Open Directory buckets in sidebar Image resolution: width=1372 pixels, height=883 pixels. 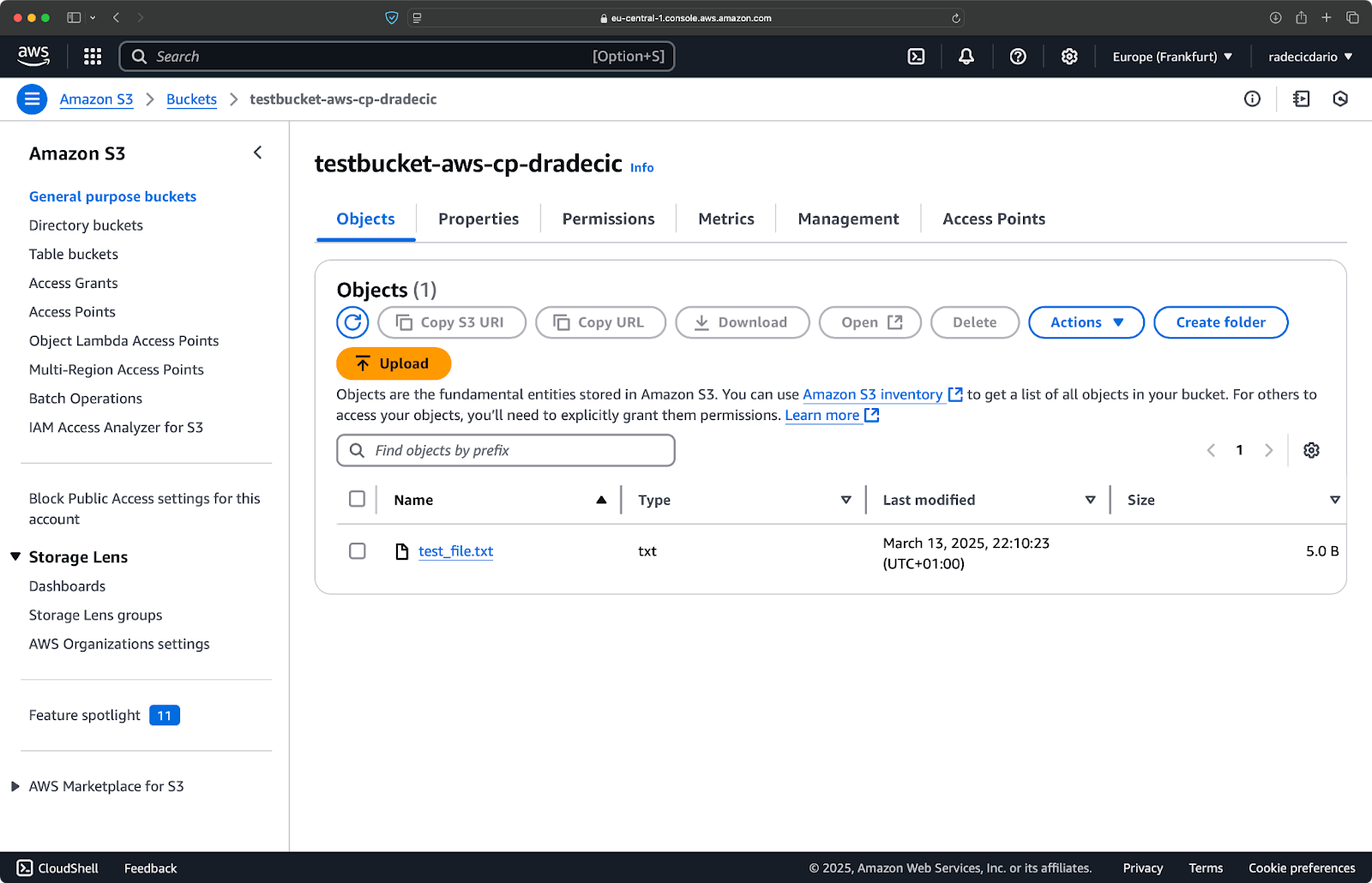[x=86, y=225]
